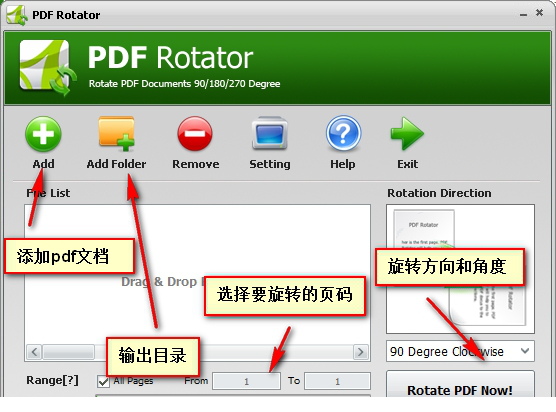The image size is (556, 412).
Task: Open Help via the blue question mark icon
Action: [343, 133]
